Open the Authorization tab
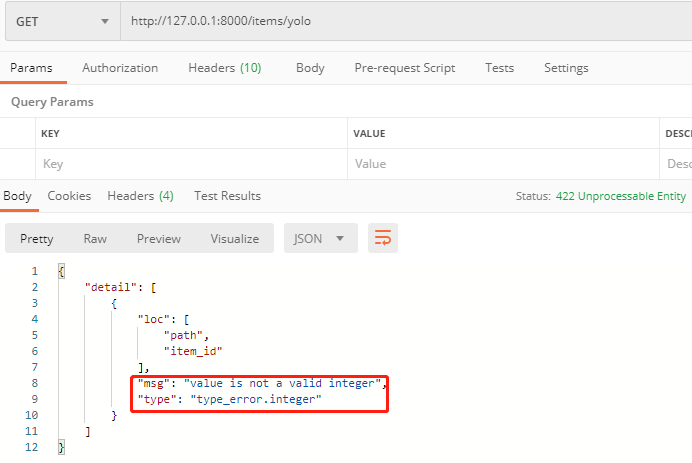This screenshot has height=463, width=692. pyautogui.click(x=120, y=68)
